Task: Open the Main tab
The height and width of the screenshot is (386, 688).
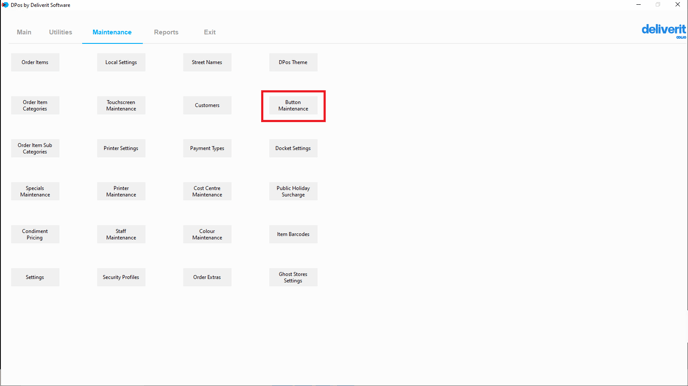Action: click(24, 32)
